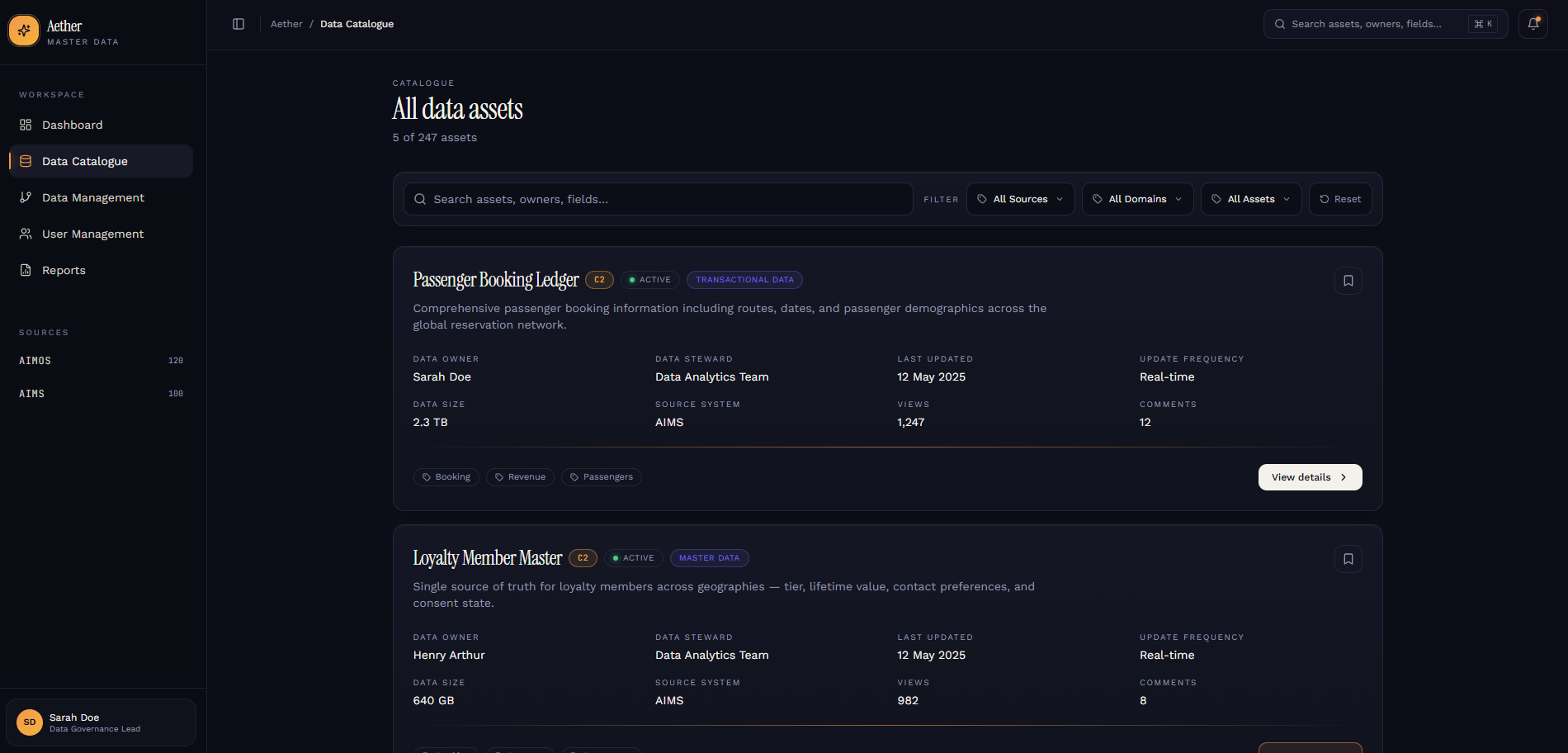This screenshot has width=1568, height=753.
Task: Click the Data Management branch icon
Action: point(26,197)
